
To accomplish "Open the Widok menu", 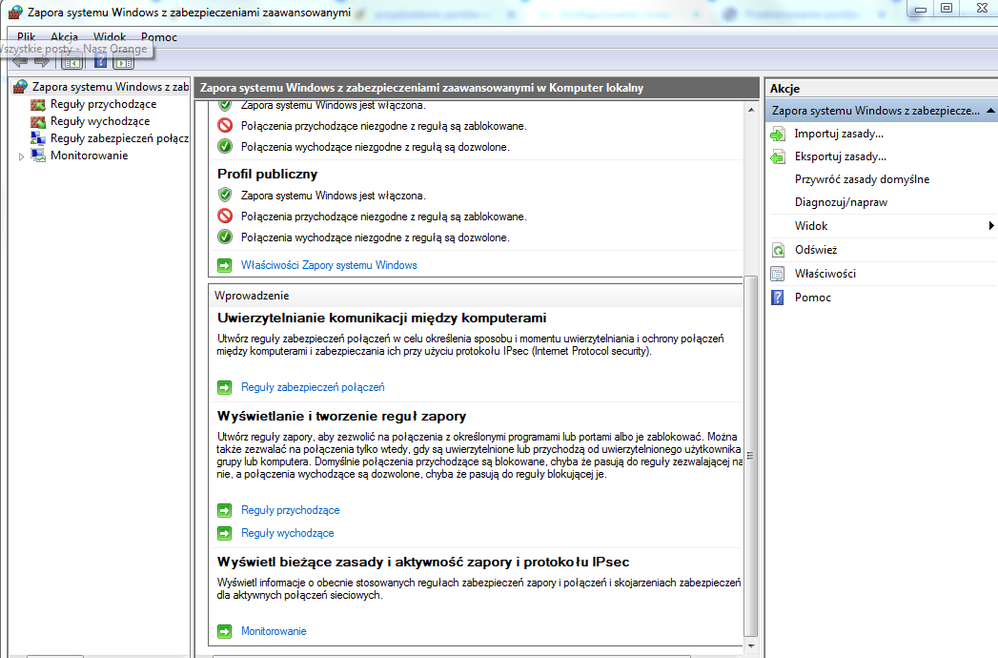I will click(x=109, y=37).
